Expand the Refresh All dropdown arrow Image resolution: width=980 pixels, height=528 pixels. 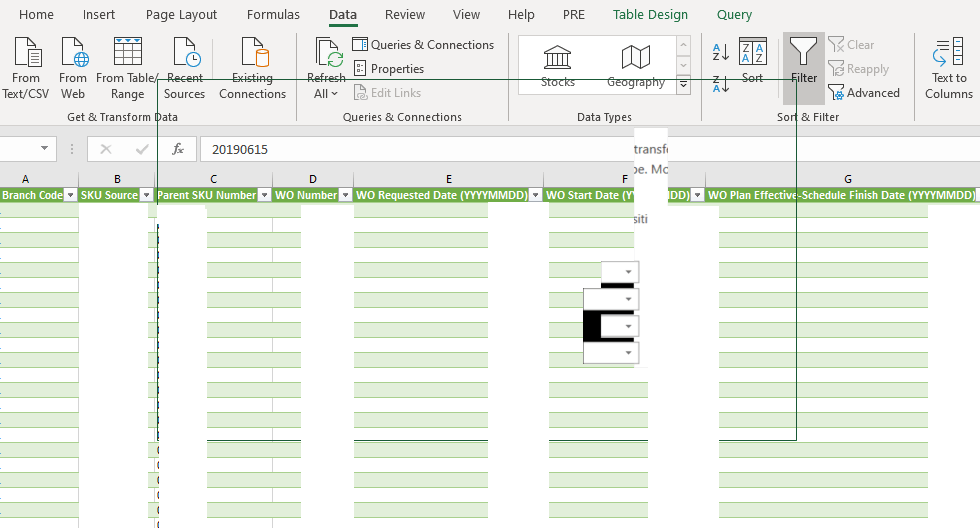click(334, 94)
